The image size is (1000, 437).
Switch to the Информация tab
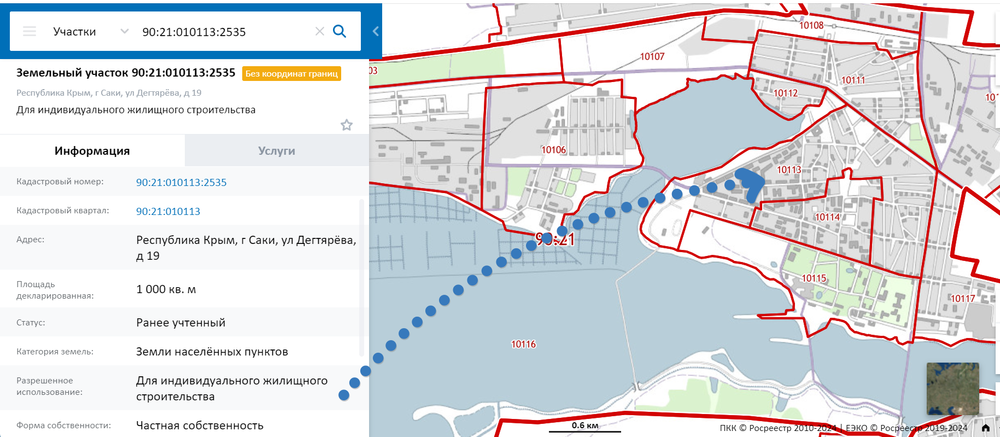92,150
